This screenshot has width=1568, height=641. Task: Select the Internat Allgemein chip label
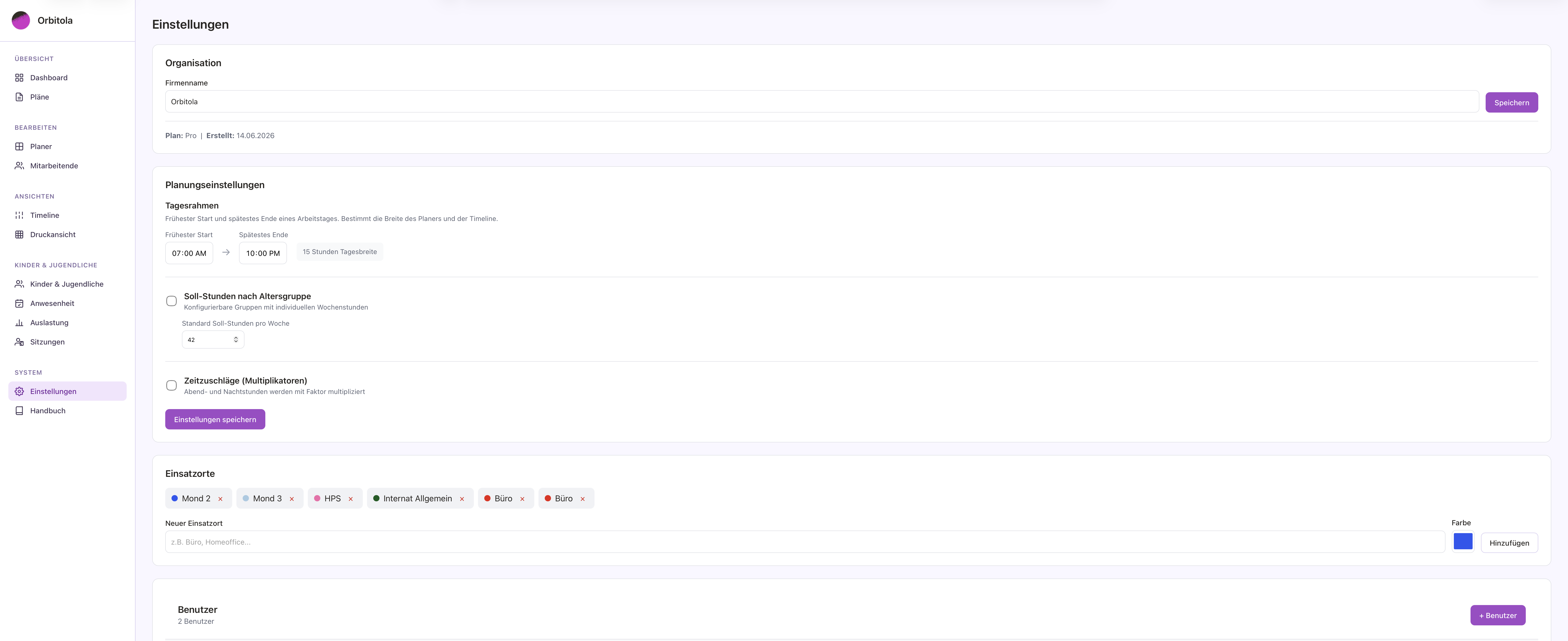pos(418,498)
